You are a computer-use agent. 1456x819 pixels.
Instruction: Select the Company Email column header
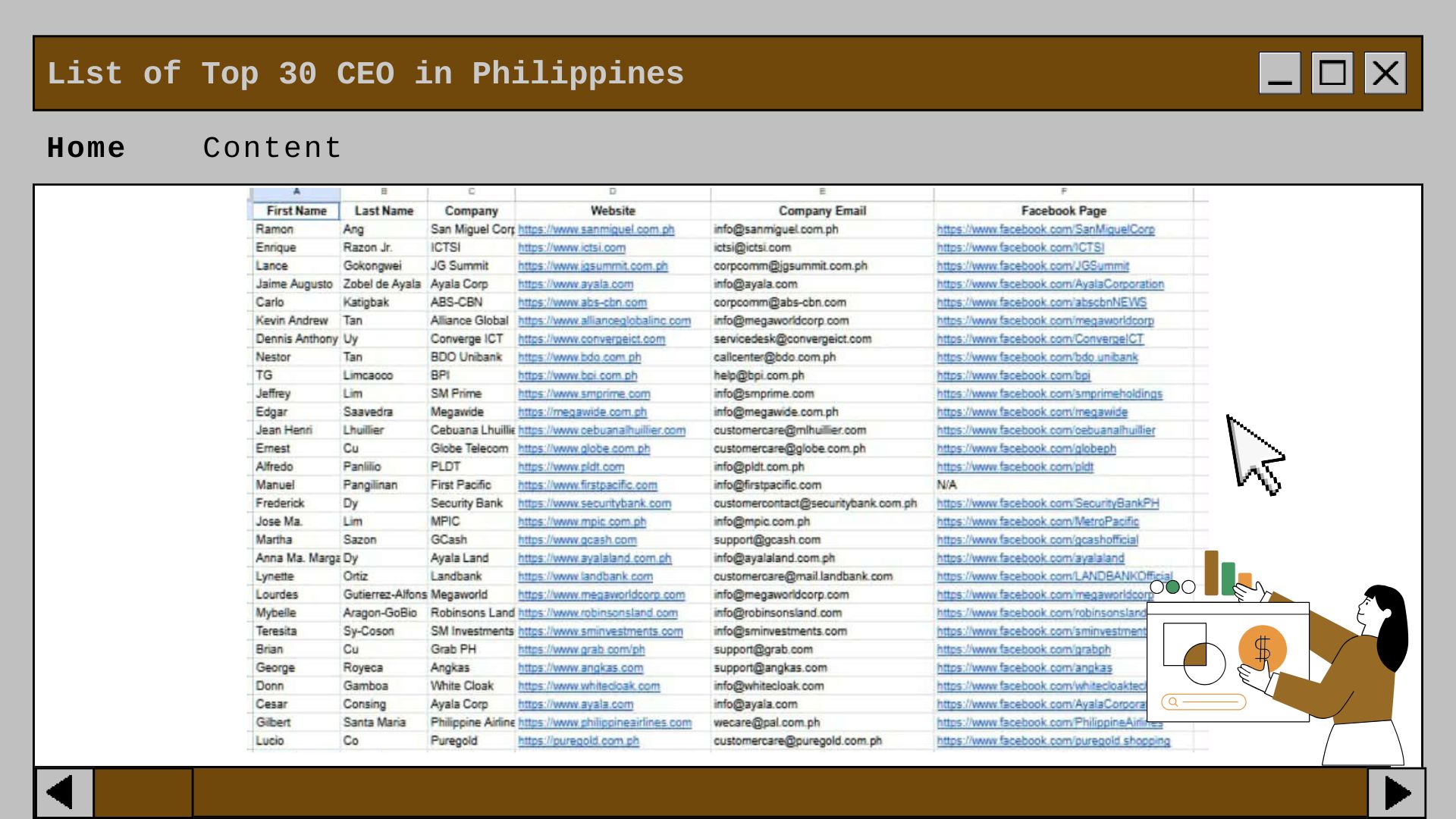pyautogui.click(x=822, y=211)
